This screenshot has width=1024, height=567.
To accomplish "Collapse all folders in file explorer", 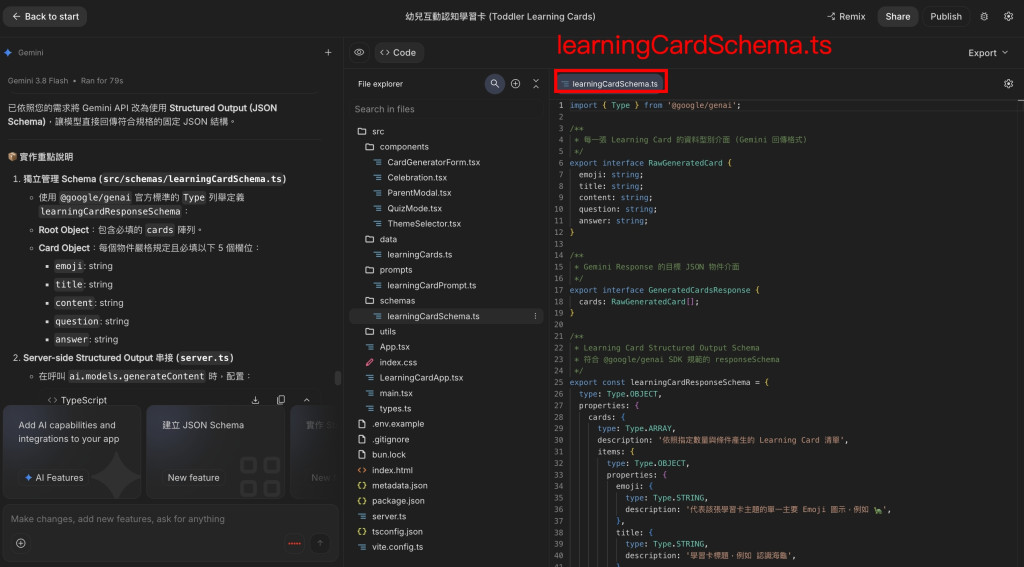I will pyautogui.click(x=536, y=84).
